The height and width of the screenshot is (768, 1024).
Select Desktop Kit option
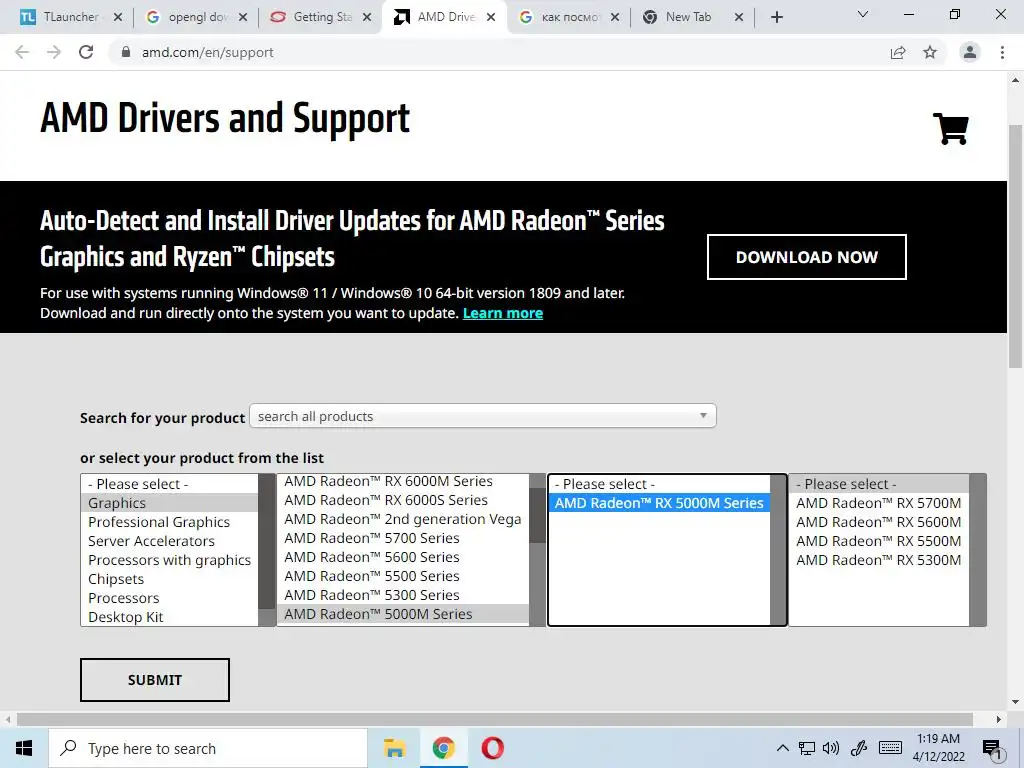tap(169, 616)
